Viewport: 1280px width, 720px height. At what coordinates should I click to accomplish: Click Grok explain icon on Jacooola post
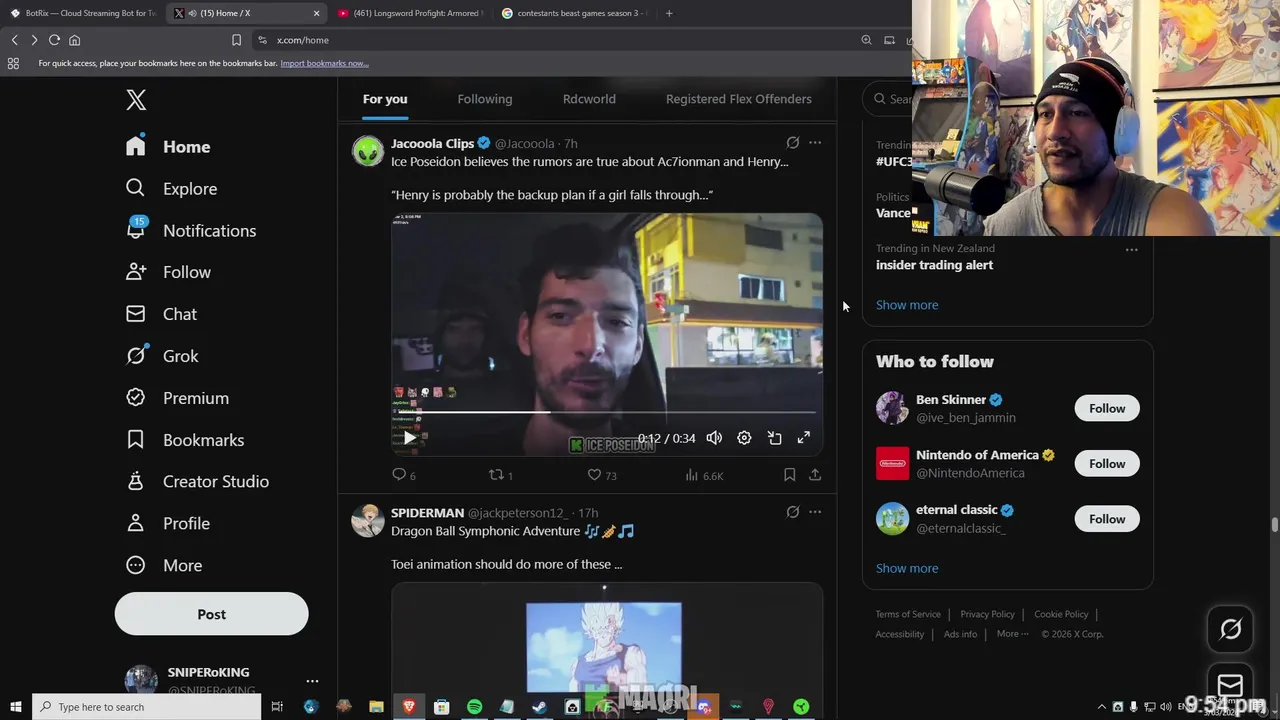793,143
